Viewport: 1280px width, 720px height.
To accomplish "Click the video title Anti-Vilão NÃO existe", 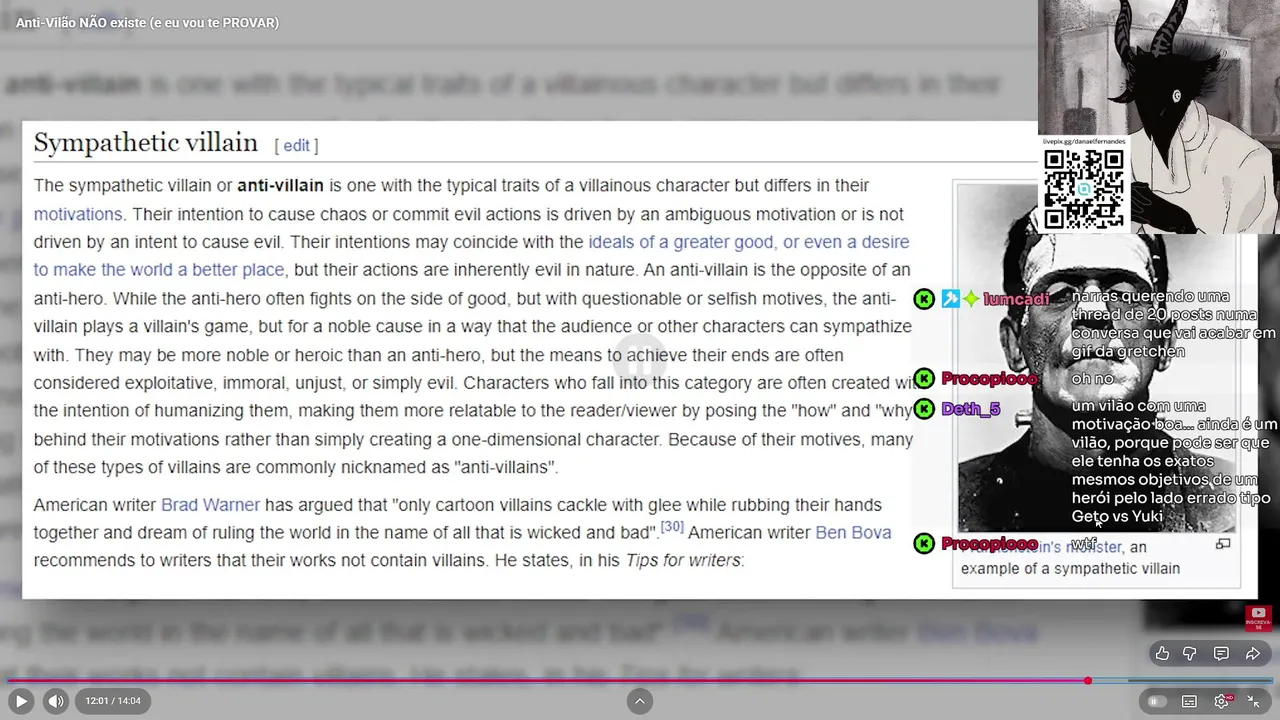I will (x=147, y=22).
